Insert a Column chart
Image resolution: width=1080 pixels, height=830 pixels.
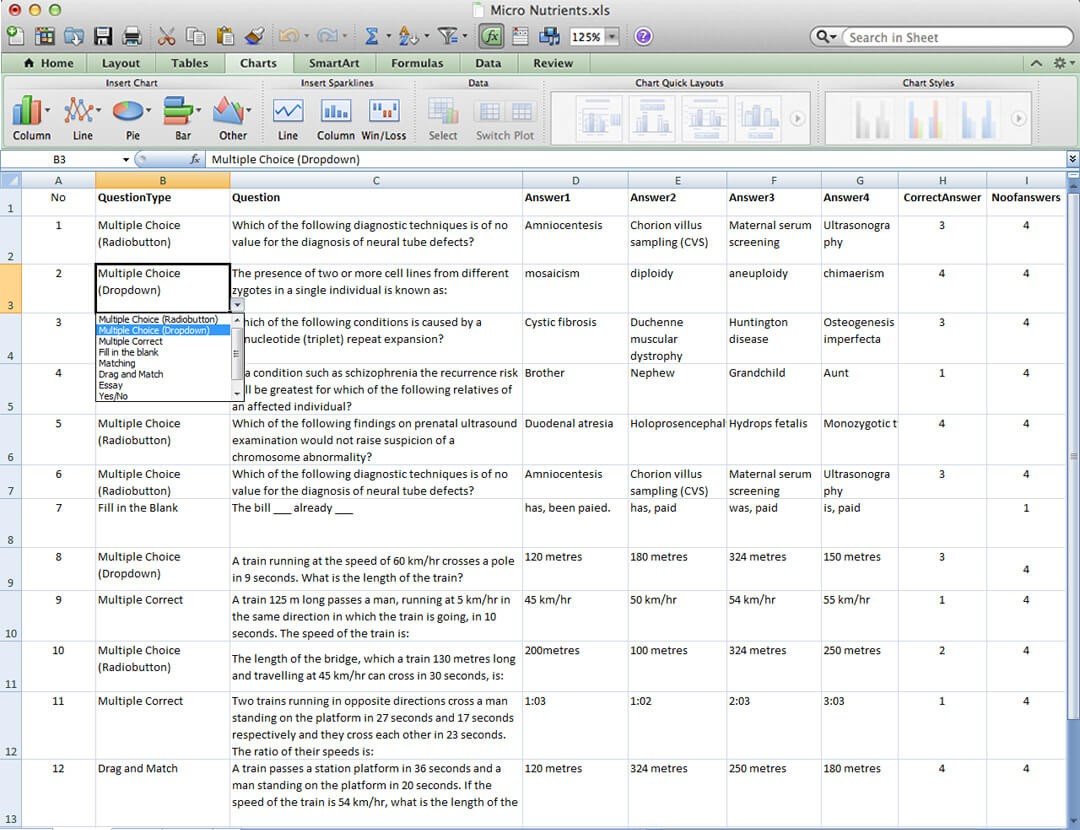click(x=31, y=117)
